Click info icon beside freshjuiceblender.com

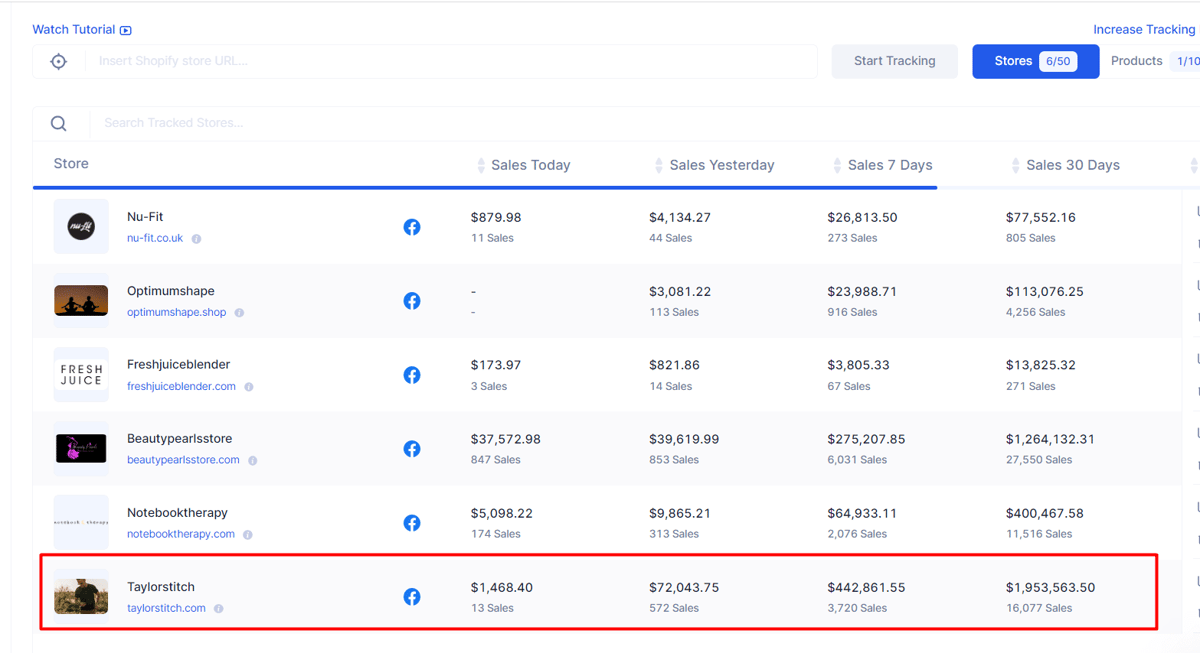(x=249, y=387)
